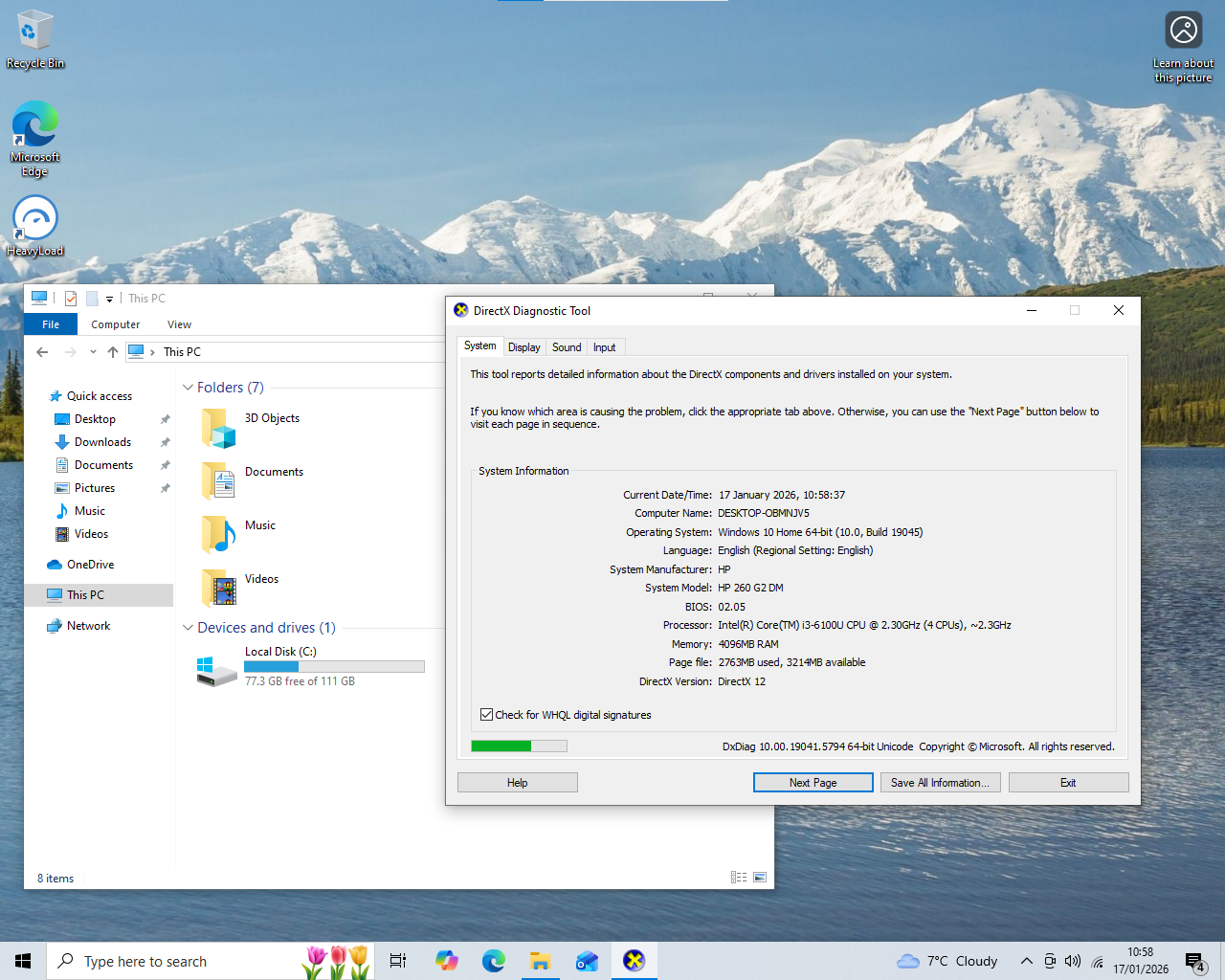
Task: Open the DirectX Diagnostic Tool icon in the taskbar
Action: click(x=634, y=961)
